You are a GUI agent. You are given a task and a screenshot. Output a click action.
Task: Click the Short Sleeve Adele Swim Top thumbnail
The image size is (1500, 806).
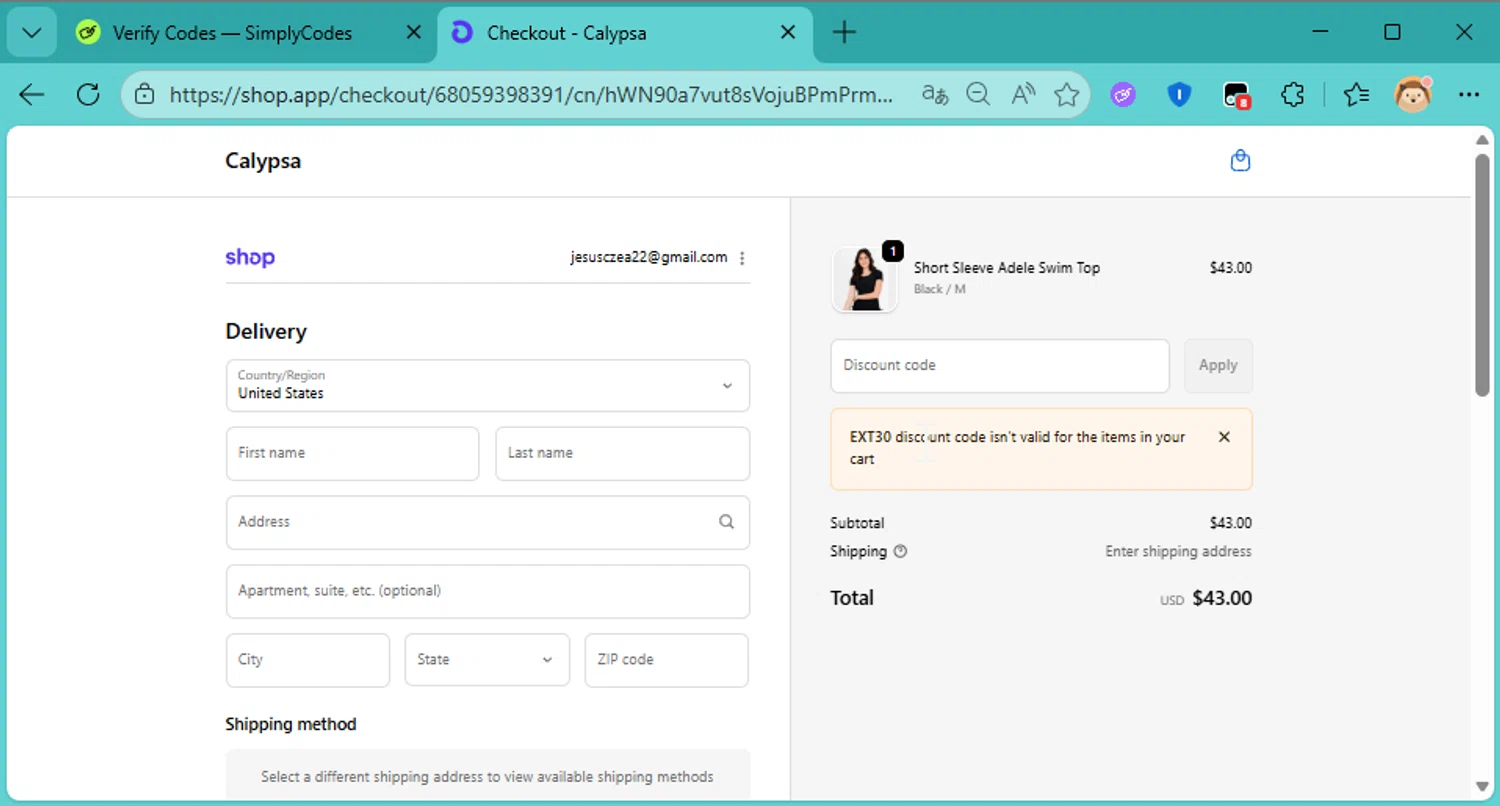pos(865,279)
